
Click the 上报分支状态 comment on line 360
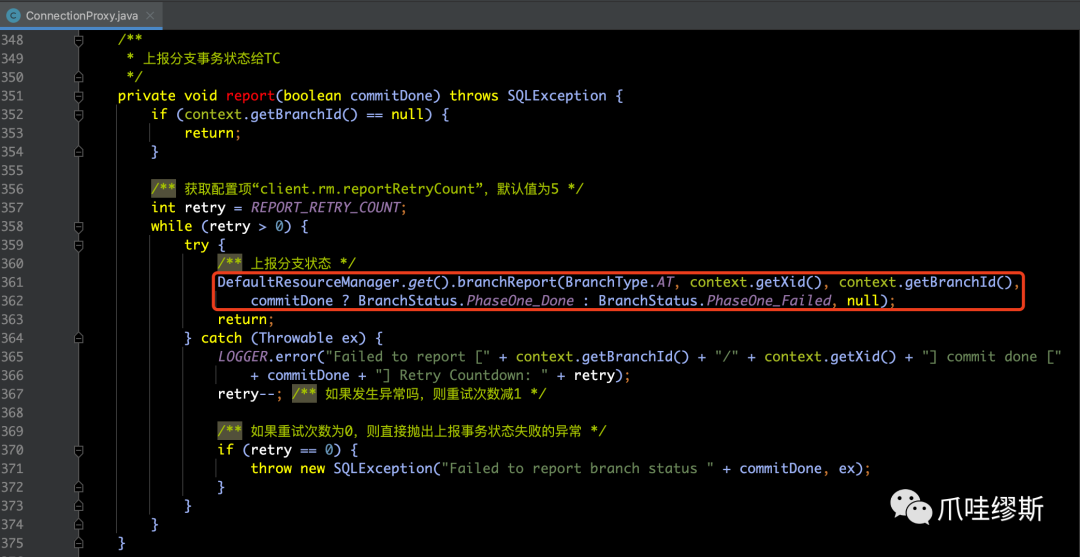[287, 263]
